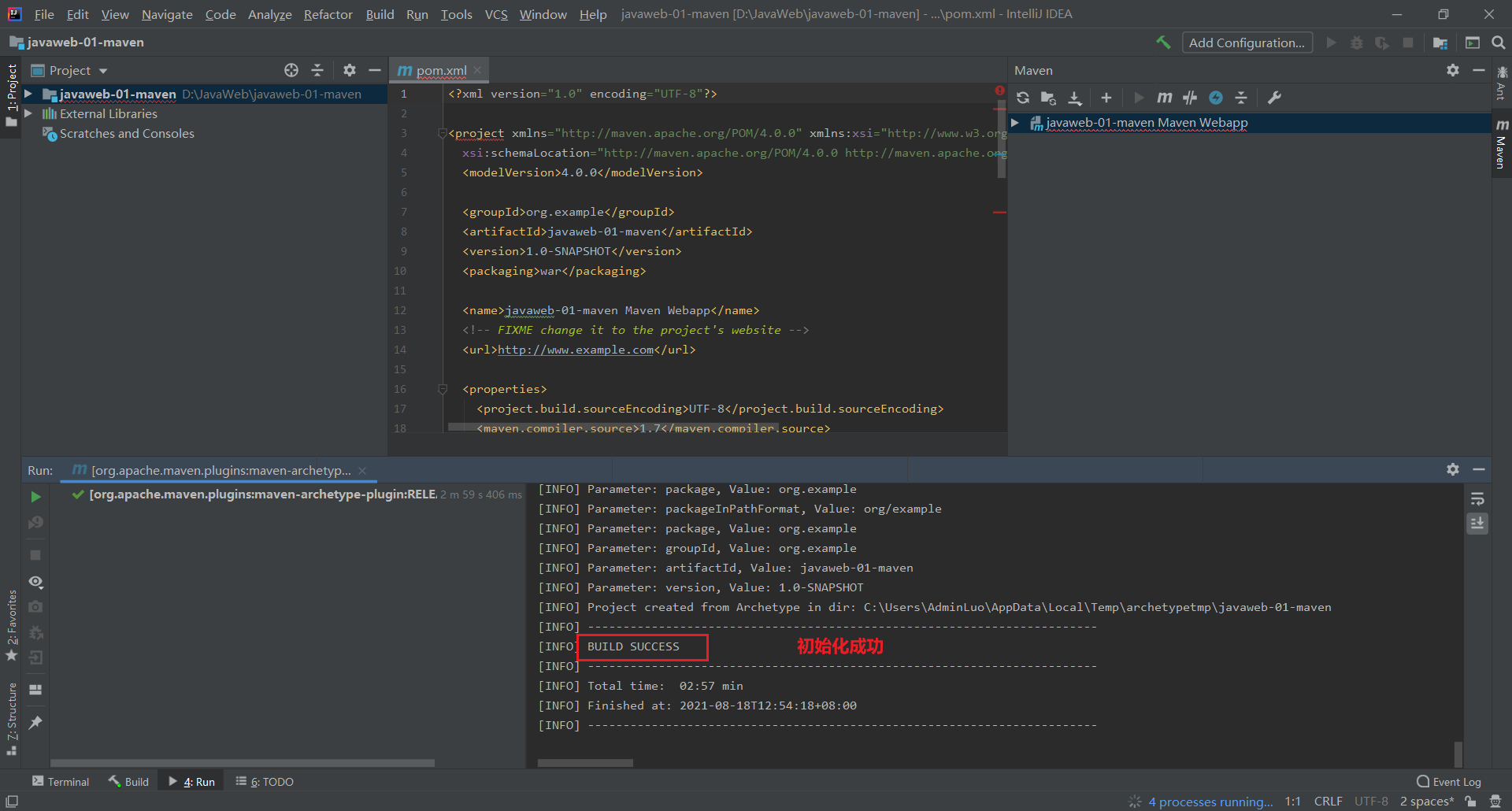1512x811 pixels.
Task: Hide the Project tool window
Action: click(375, 70)
